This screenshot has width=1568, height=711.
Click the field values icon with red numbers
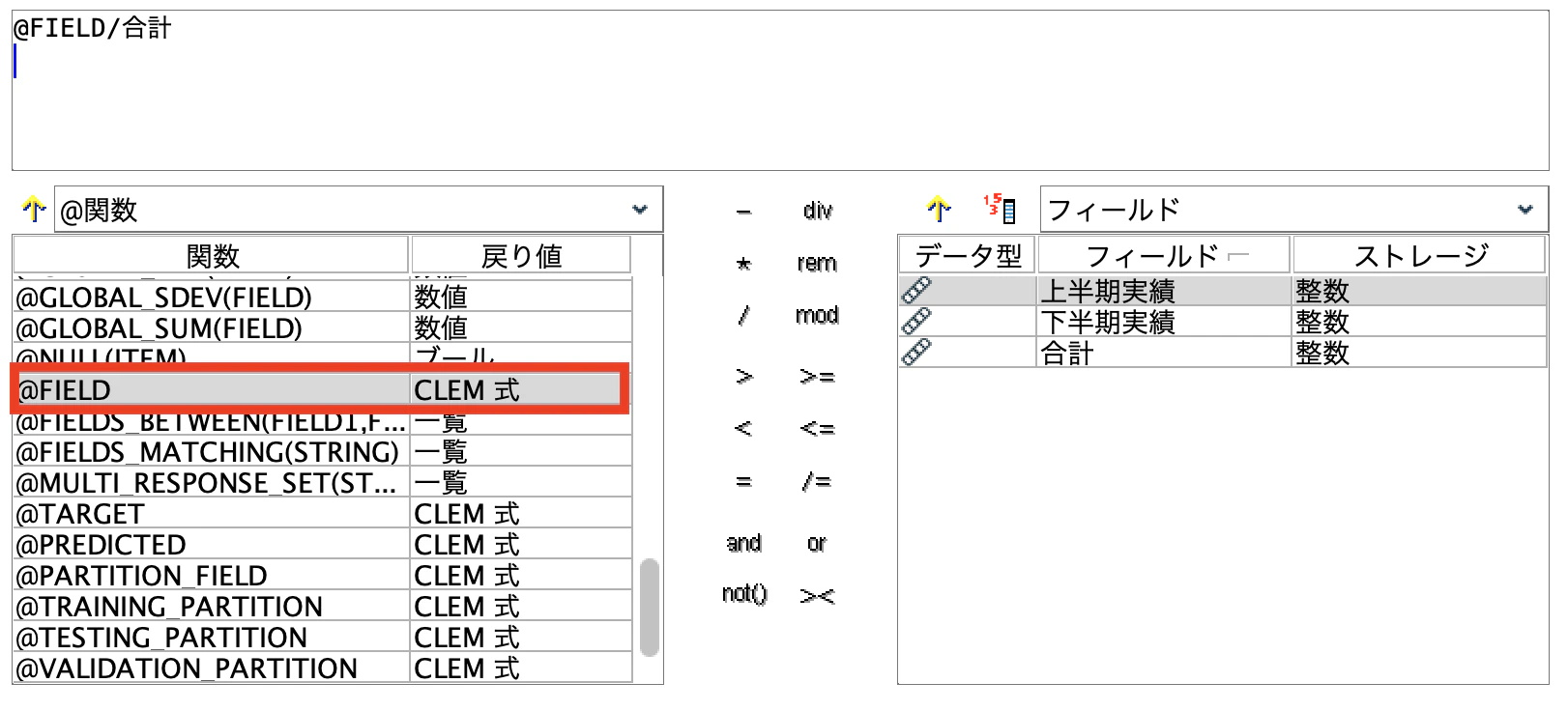(1000, 209)
